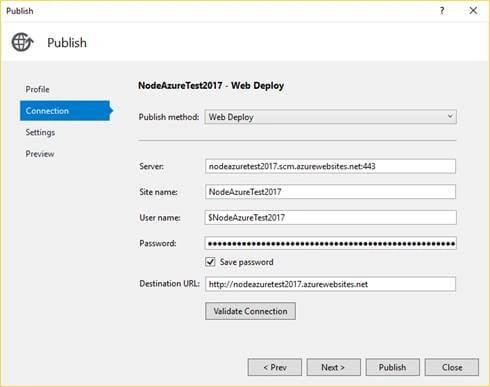The image size is (490, 387).
Task: Close the Publish dialog with X
Action: (x=473, y=11)
